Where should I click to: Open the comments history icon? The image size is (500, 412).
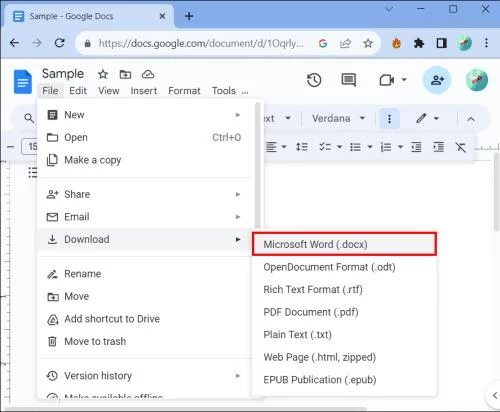[349, 80]
